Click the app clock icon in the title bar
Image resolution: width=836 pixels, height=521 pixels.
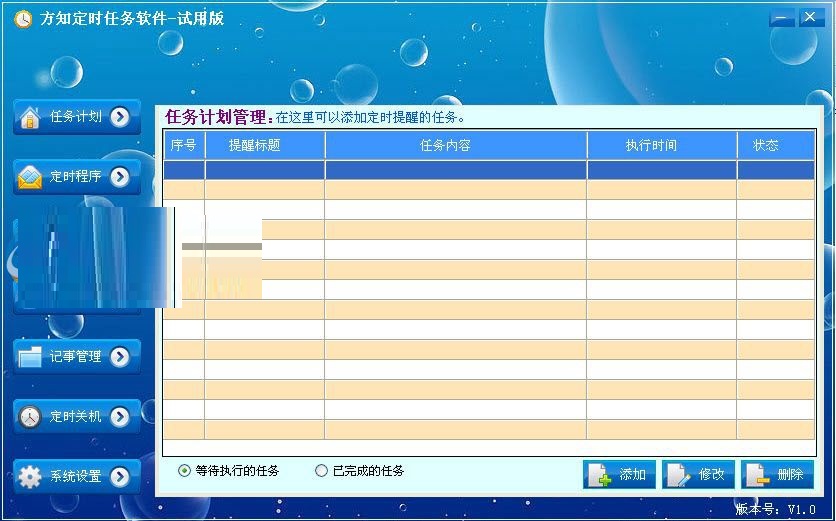[23, 19]
